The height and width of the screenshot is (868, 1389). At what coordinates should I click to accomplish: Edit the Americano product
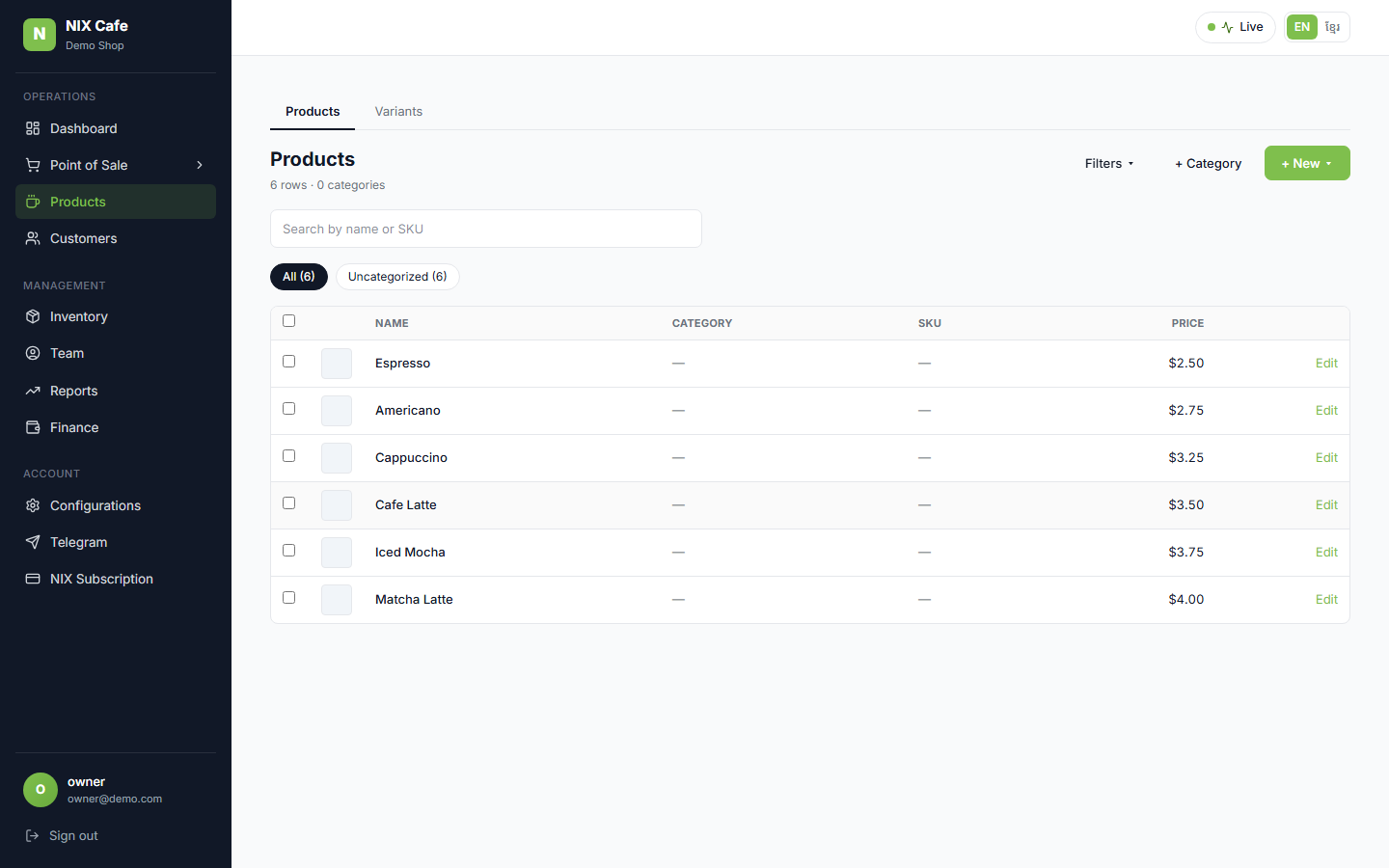click(1326, 411)
